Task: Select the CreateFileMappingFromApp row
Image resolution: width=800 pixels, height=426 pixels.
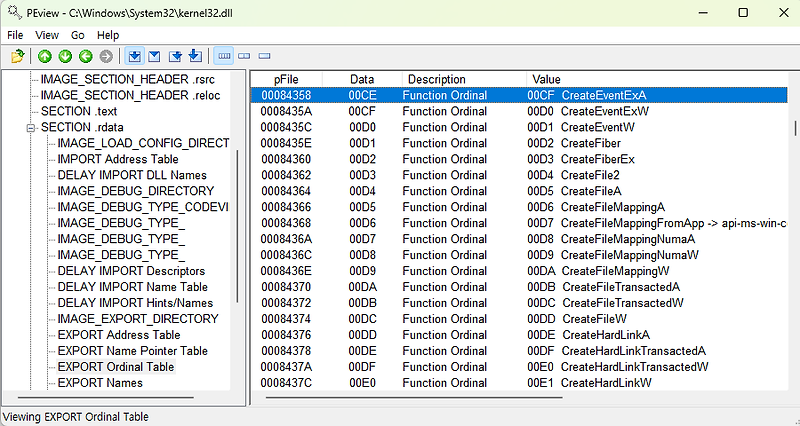Action: [x=519, y=223]
